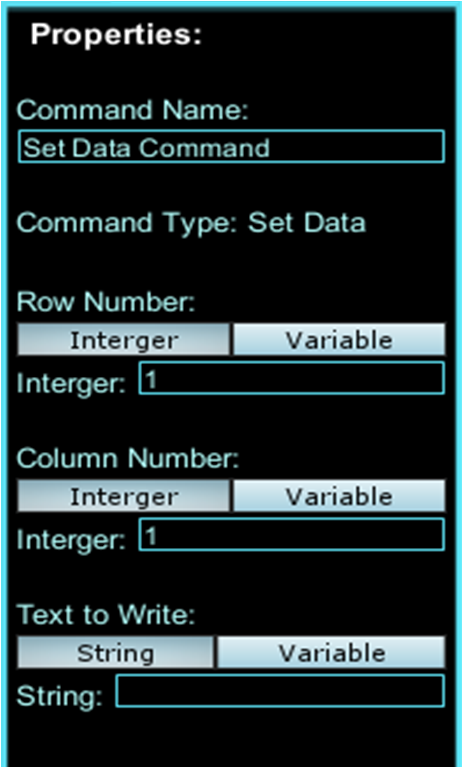Screen dimensions: 463x768
Task: Switch Column Number to Variable mode
Action: 339,496
